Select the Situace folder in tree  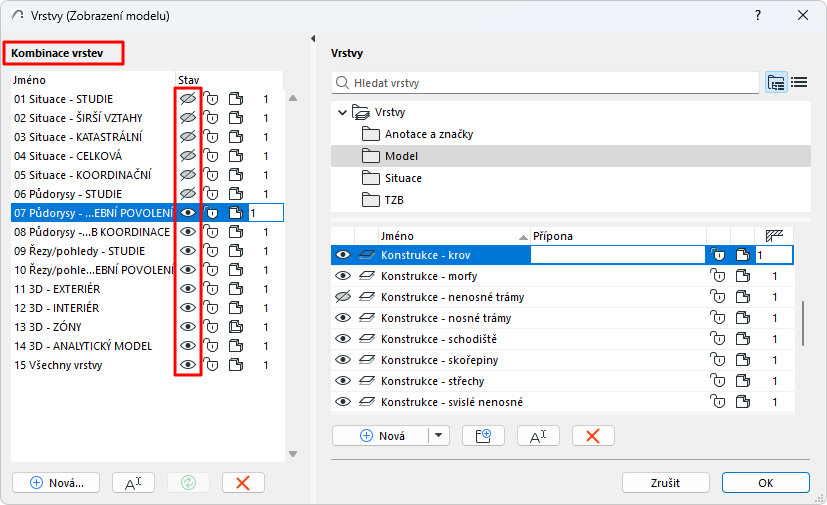pyautogui.click(x=403, y=178)
